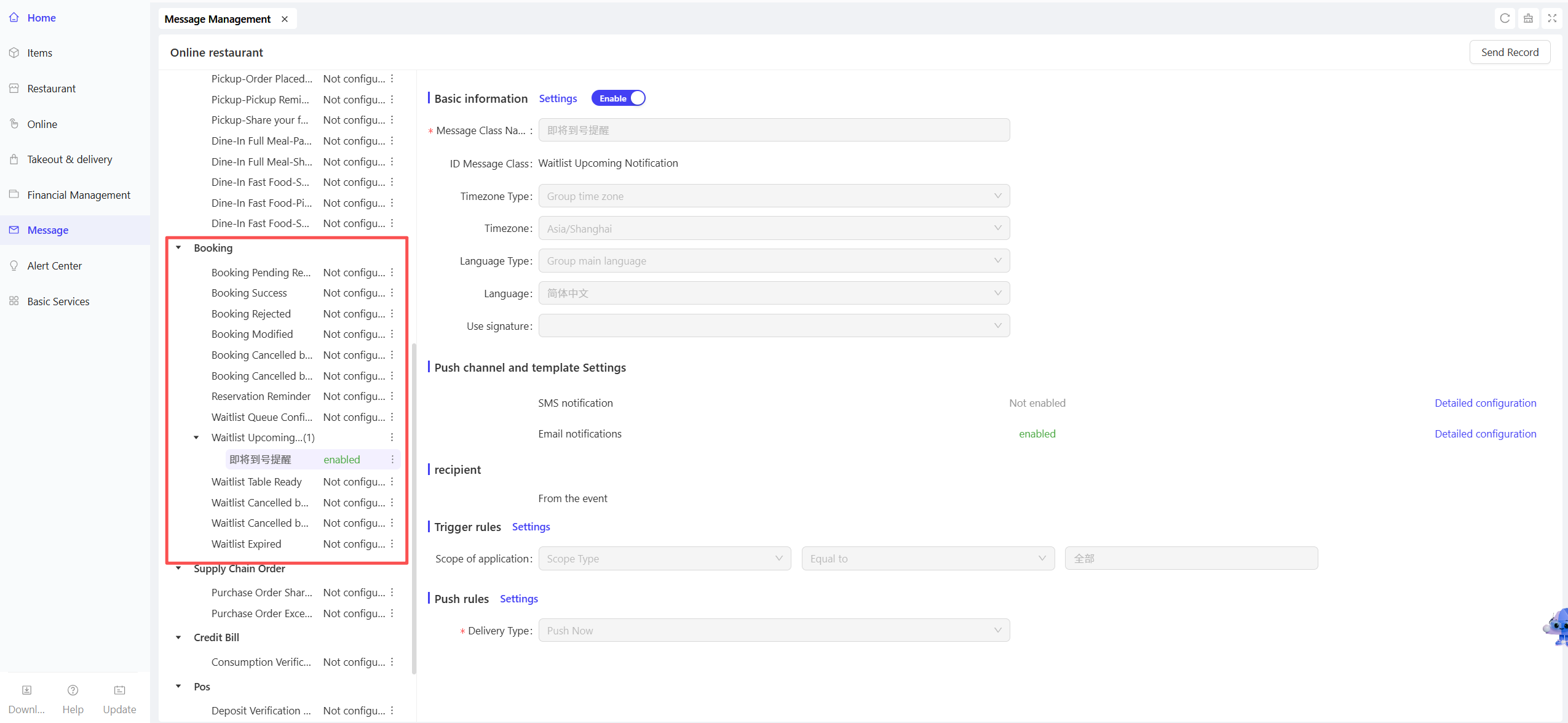Screen dimensions: 1568x723
Task: Click the assistant mascot icon
Action: click(1556, 626)
